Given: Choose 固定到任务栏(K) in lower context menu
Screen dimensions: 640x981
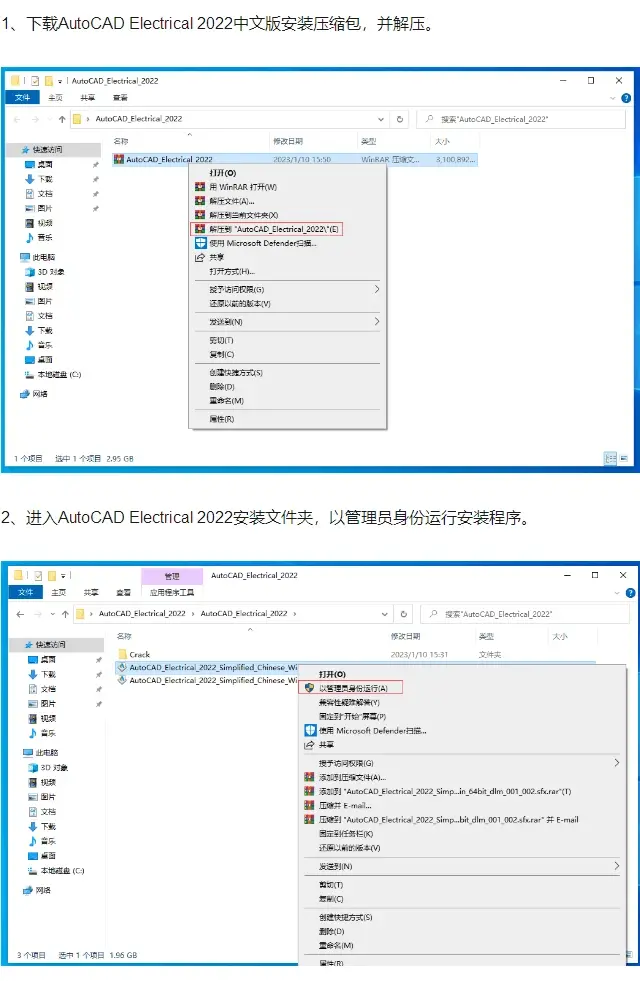Looking at the screenshot, I should tap(346, 833).
